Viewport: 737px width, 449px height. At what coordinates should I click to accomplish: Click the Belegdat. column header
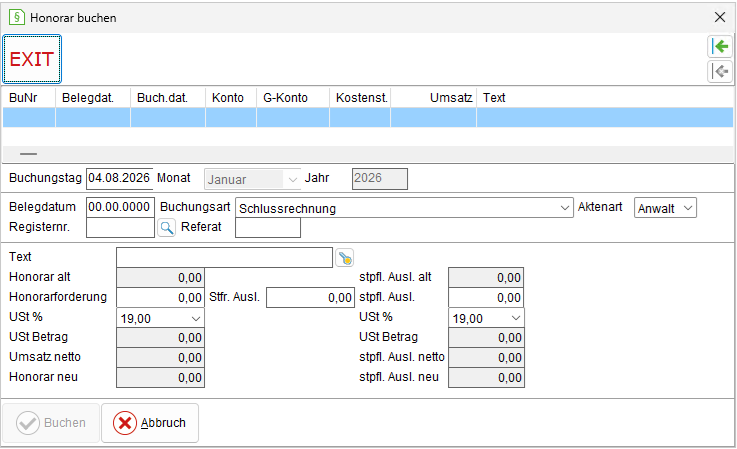pos(93,98)
